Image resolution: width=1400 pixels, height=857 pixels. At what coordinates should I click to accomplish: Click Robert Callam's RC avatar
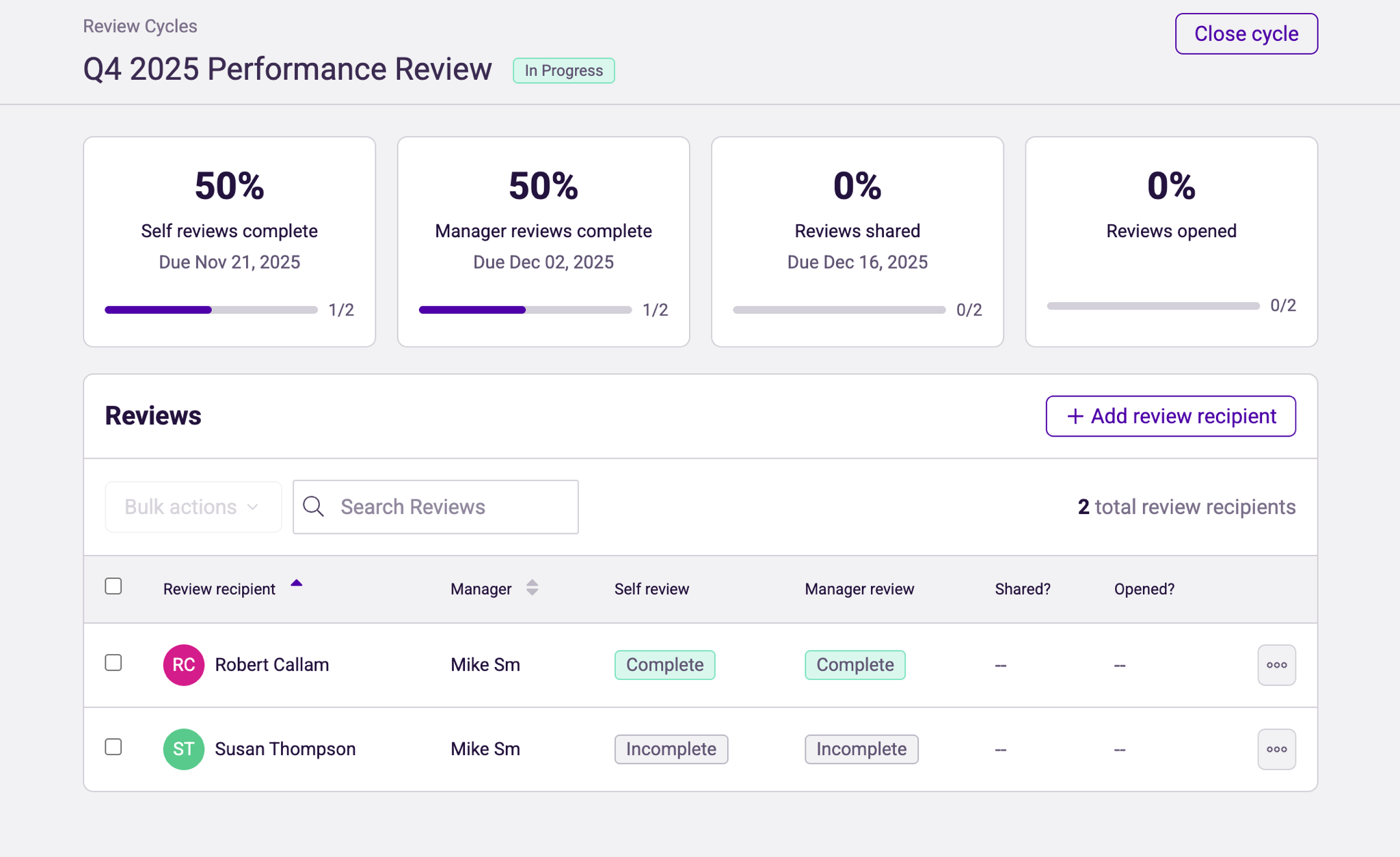(x=183, y=664)
